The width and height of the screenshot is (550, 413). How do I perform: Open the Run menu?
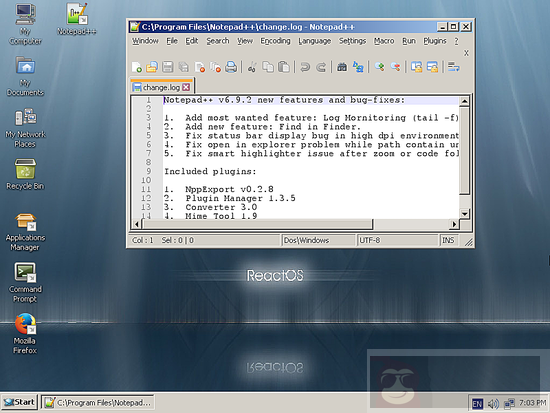pyautogui.click(x=409, y=41)
